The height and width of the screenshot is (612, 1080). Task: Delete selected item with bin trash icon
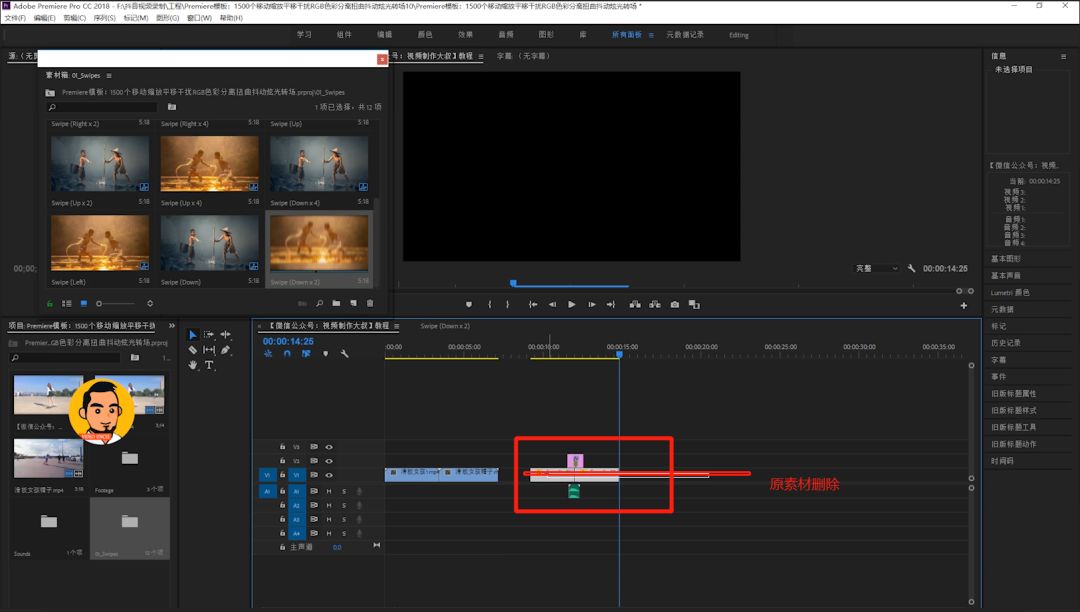(370, 304)
